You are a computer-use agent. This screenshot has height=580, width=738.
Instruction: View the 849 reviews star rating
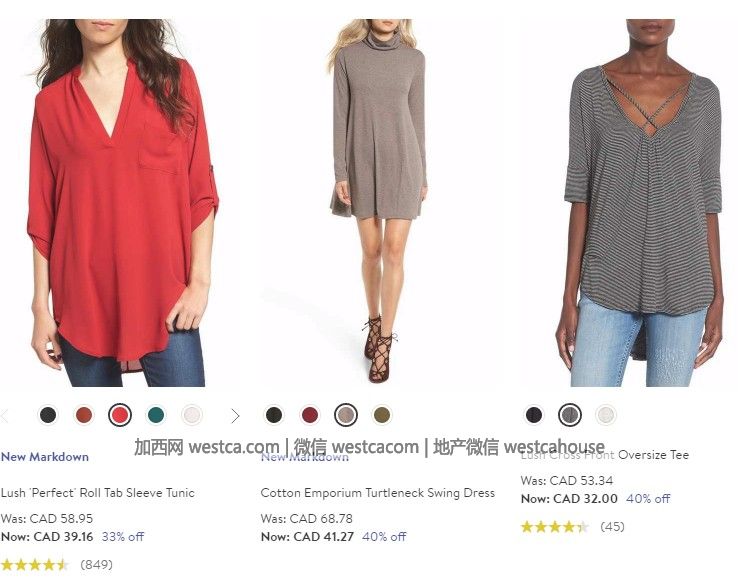[56, 564]
